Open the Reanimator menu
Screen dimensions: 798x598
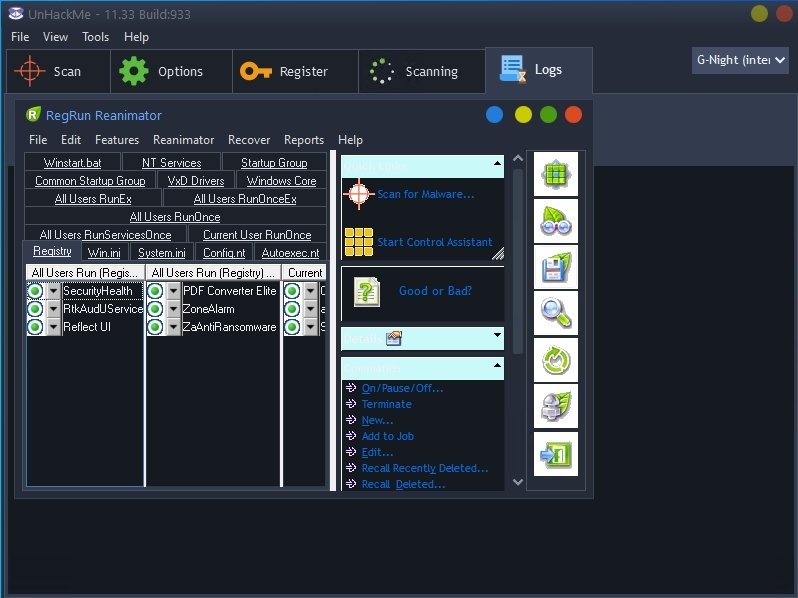(183, 140)
